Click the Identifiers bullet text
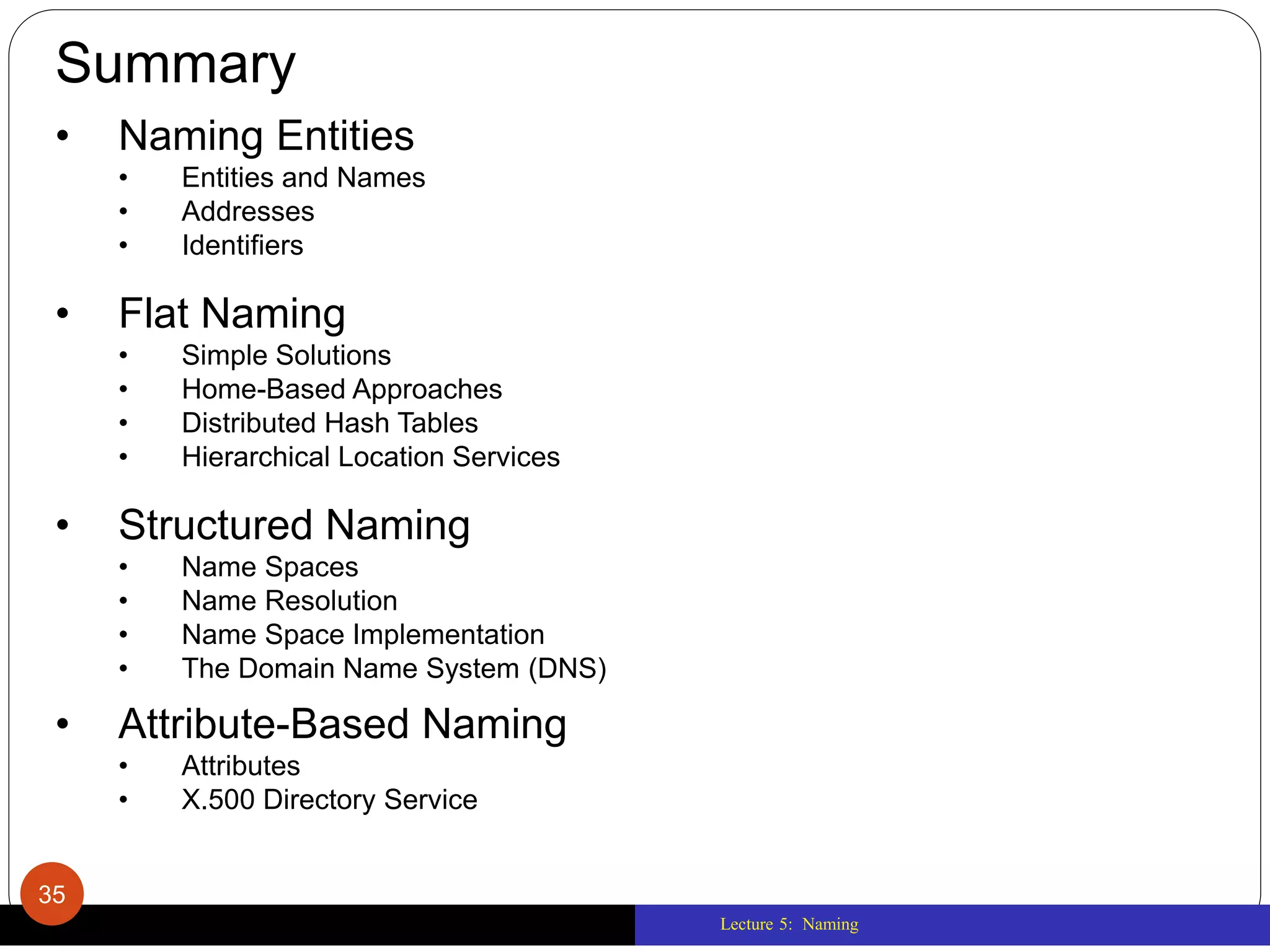Screen dimensions: 1270x952 pyautogui.click(x=242, y=245)
